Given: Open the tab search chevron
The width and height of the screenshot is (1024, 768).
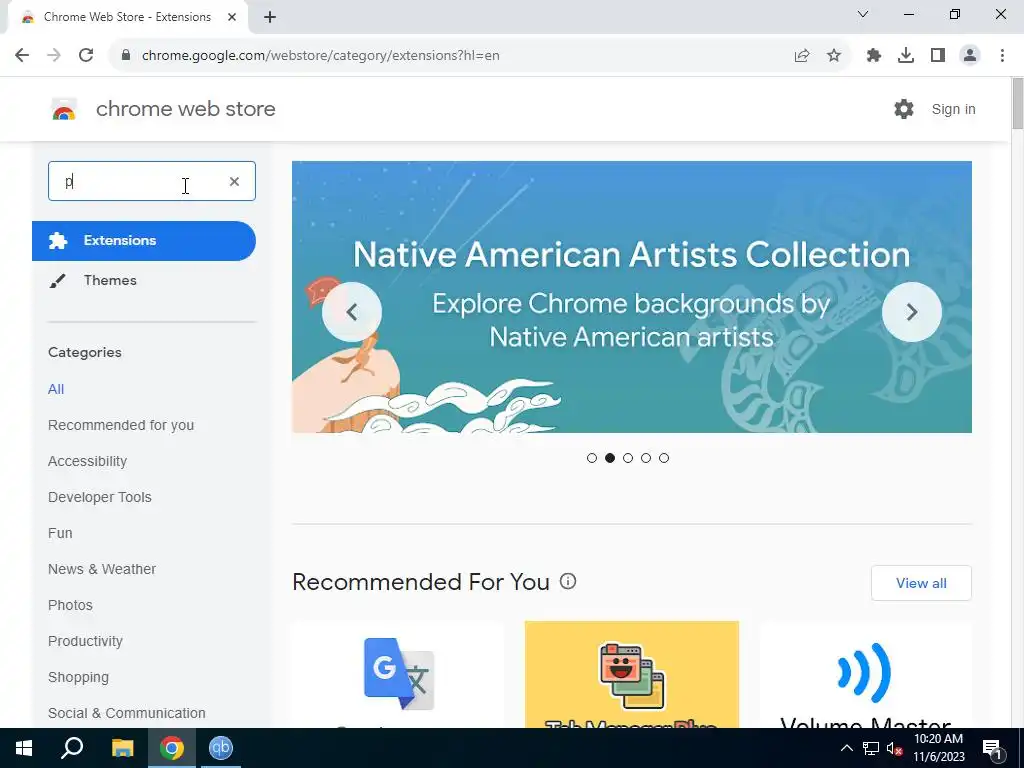Looking at the screenshot, I should pyautogui.click(x=863, y=14).
